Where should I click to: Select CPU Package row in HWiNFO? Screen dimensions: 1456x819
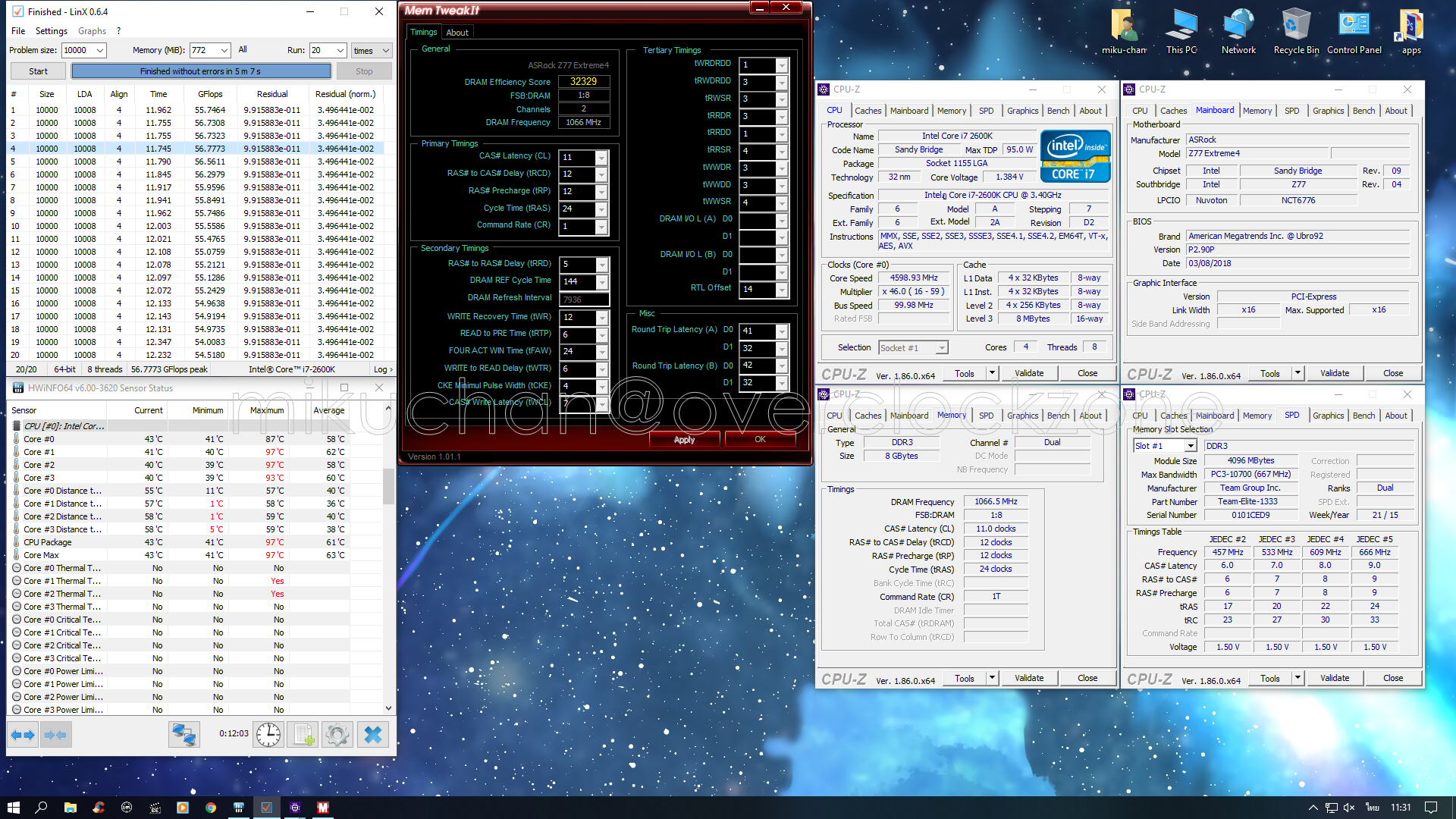click(178, 542)
